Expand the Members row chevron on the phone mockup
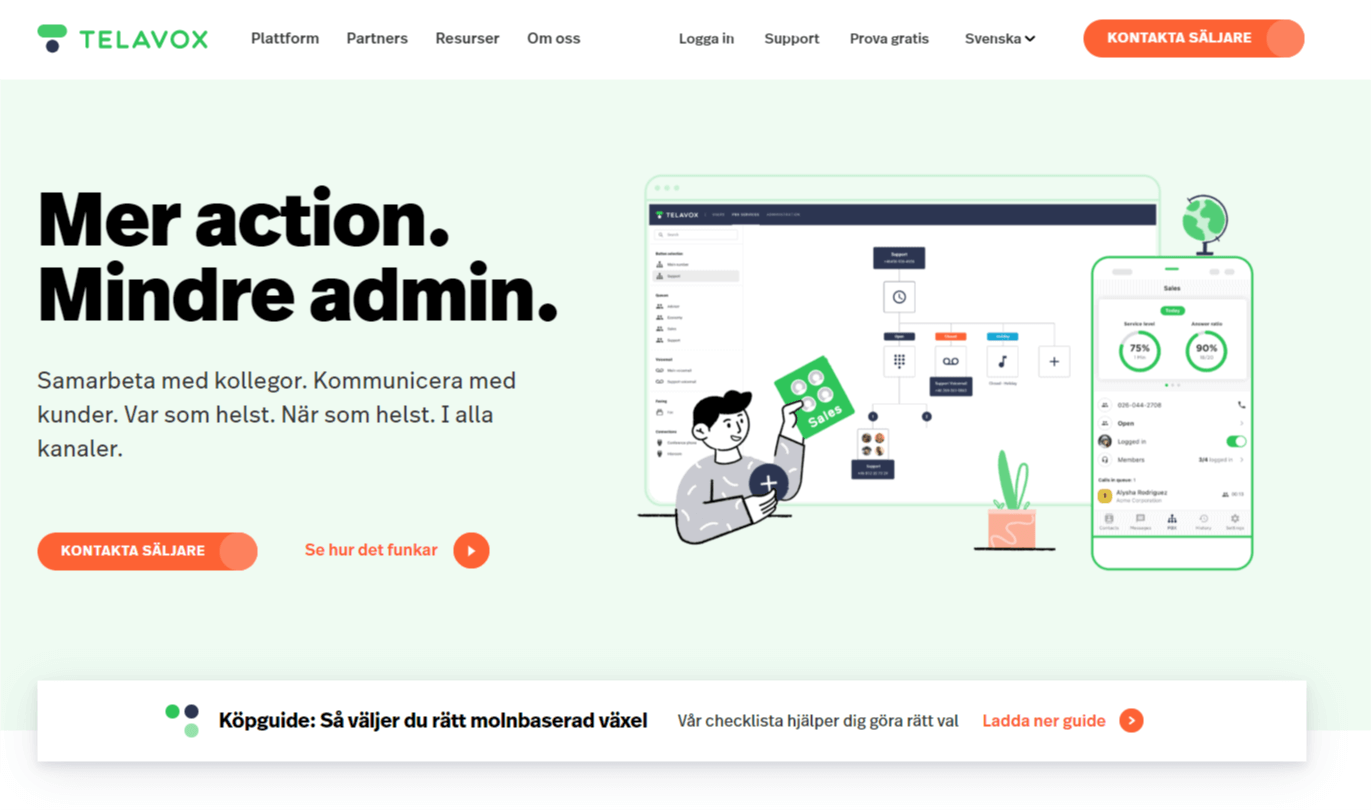 coord(1241,460)
